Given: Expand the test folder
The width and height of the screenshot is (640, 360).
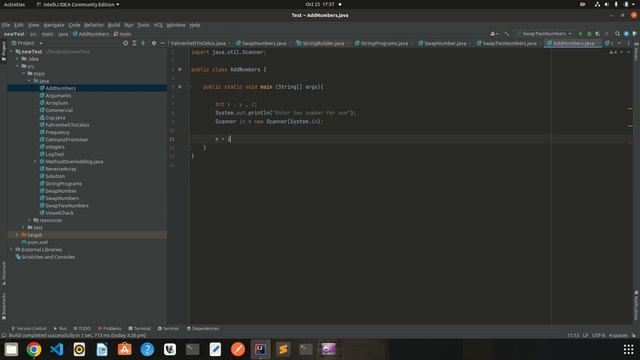Looking at the screenshot, I should tap(23, 228).
